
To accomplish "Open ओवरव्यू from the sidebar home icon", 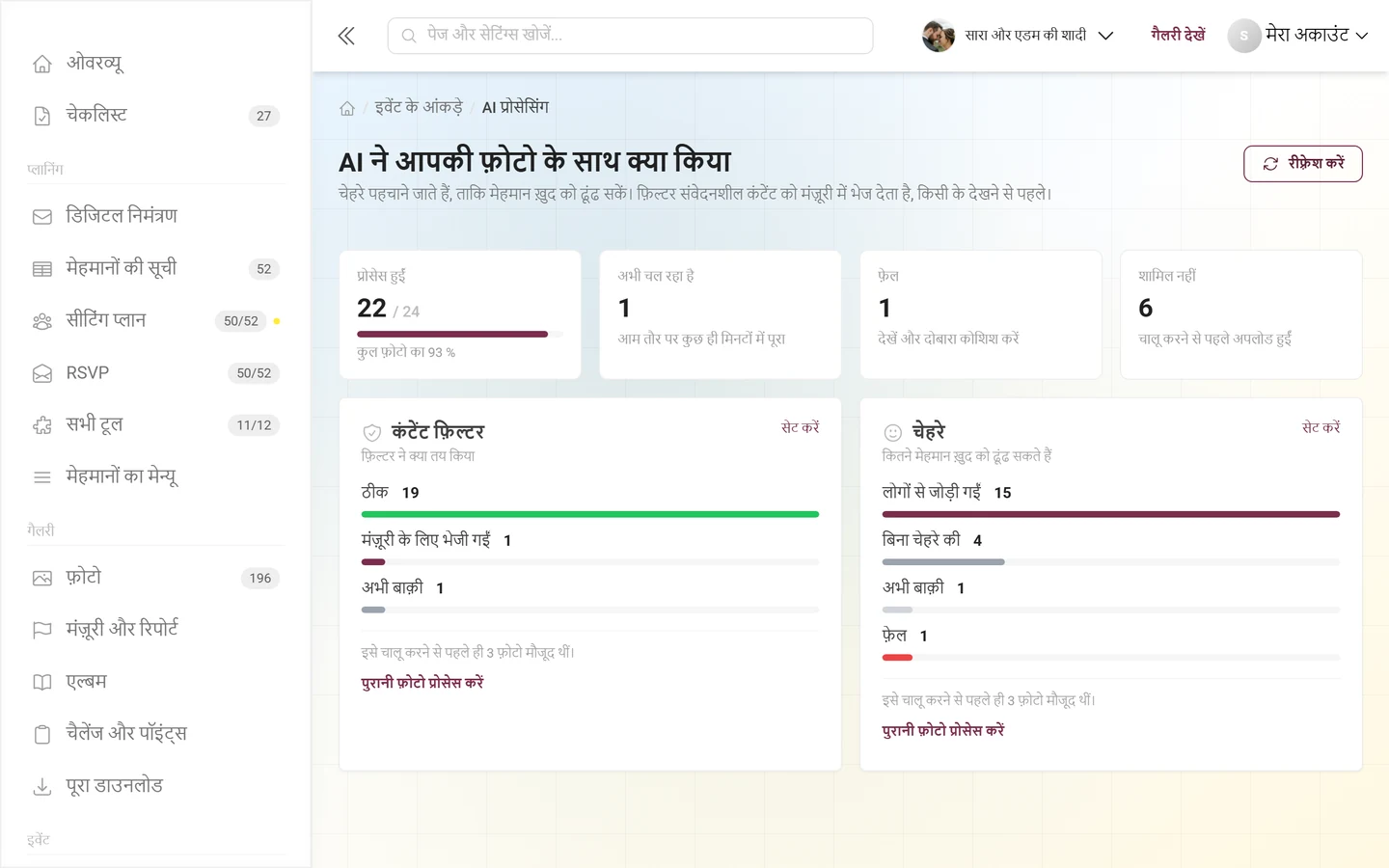I will 42,64.
